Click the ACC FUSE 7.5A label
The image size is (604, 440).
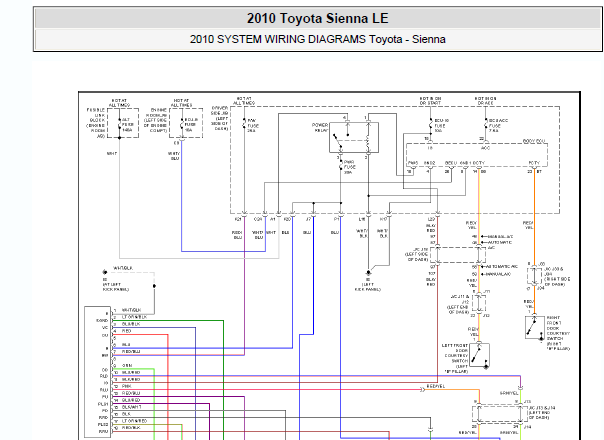498,126
